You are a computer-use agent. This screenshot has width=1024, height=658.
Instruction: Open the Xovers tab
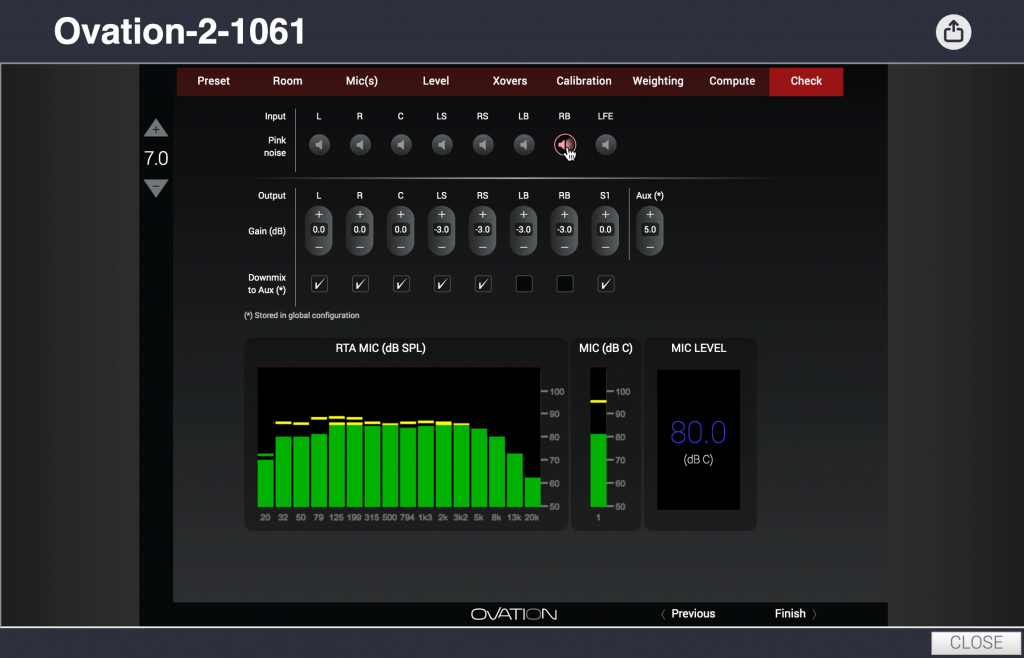(510, 81)
